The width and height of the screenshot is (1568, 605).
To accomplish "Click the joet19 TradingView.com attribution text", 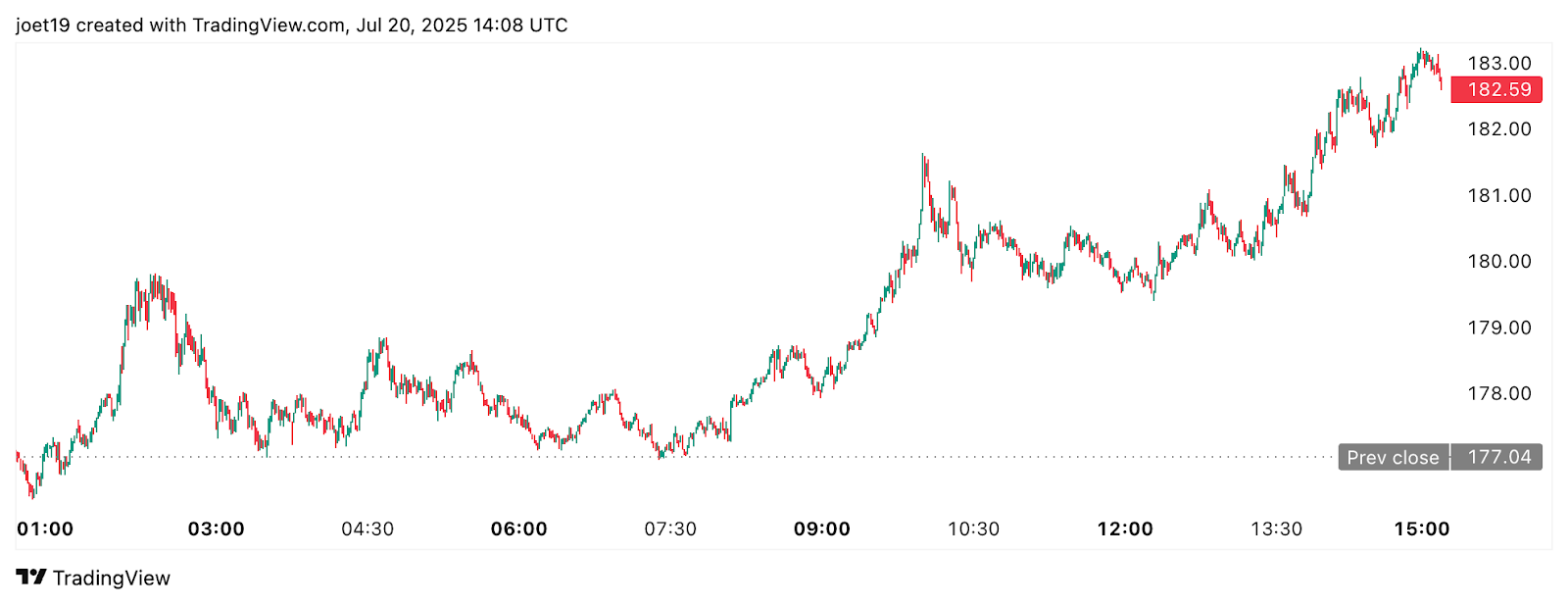I will [x=292, y=25].
